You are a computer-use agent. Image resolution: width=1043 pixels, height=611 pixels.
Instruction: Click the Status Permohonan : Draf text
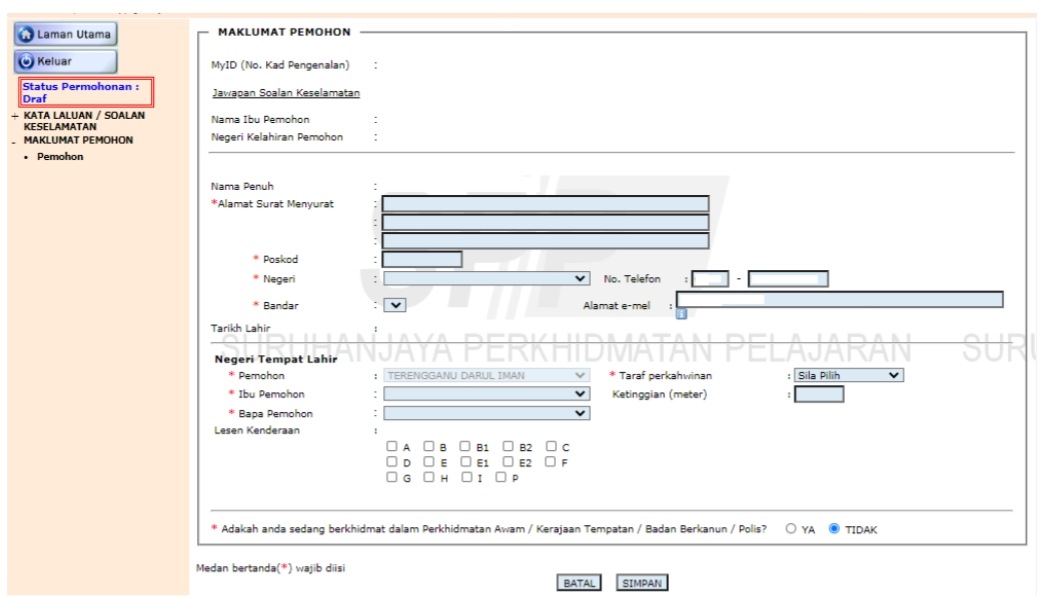click(80, 92)
